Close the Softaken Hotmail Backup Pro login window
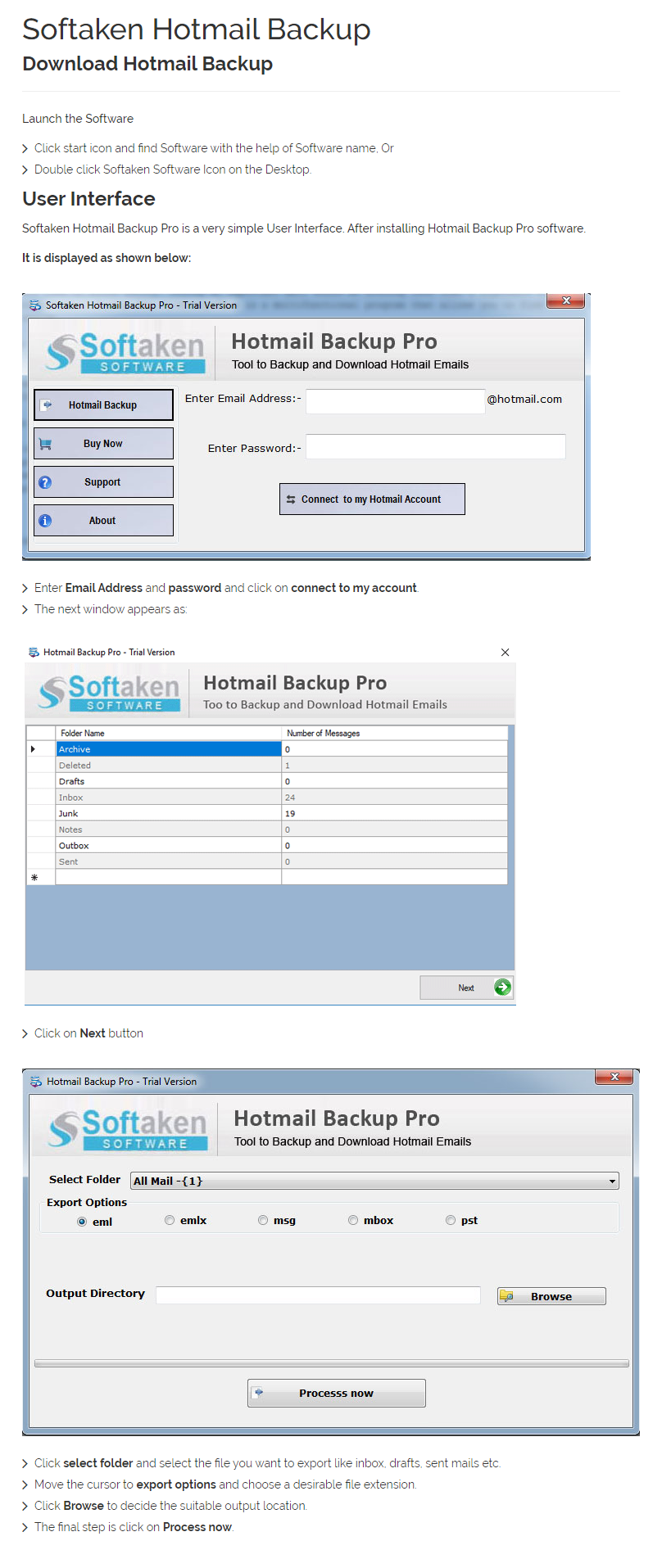662x1568 pixels. (x=565, y=300)
